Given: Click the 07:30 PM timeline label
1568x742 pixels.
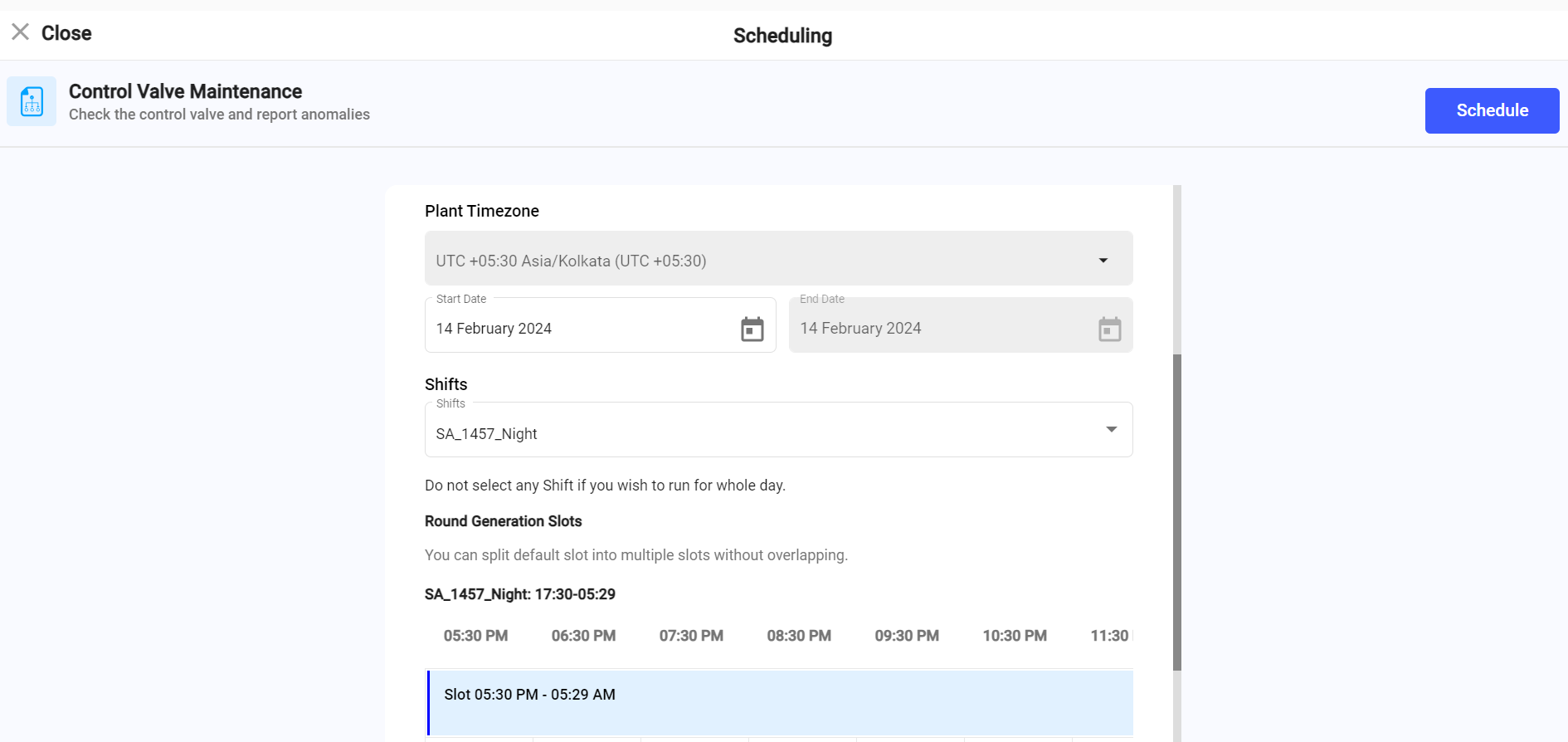Looking at the screenshot, I should tap(691, 636).
